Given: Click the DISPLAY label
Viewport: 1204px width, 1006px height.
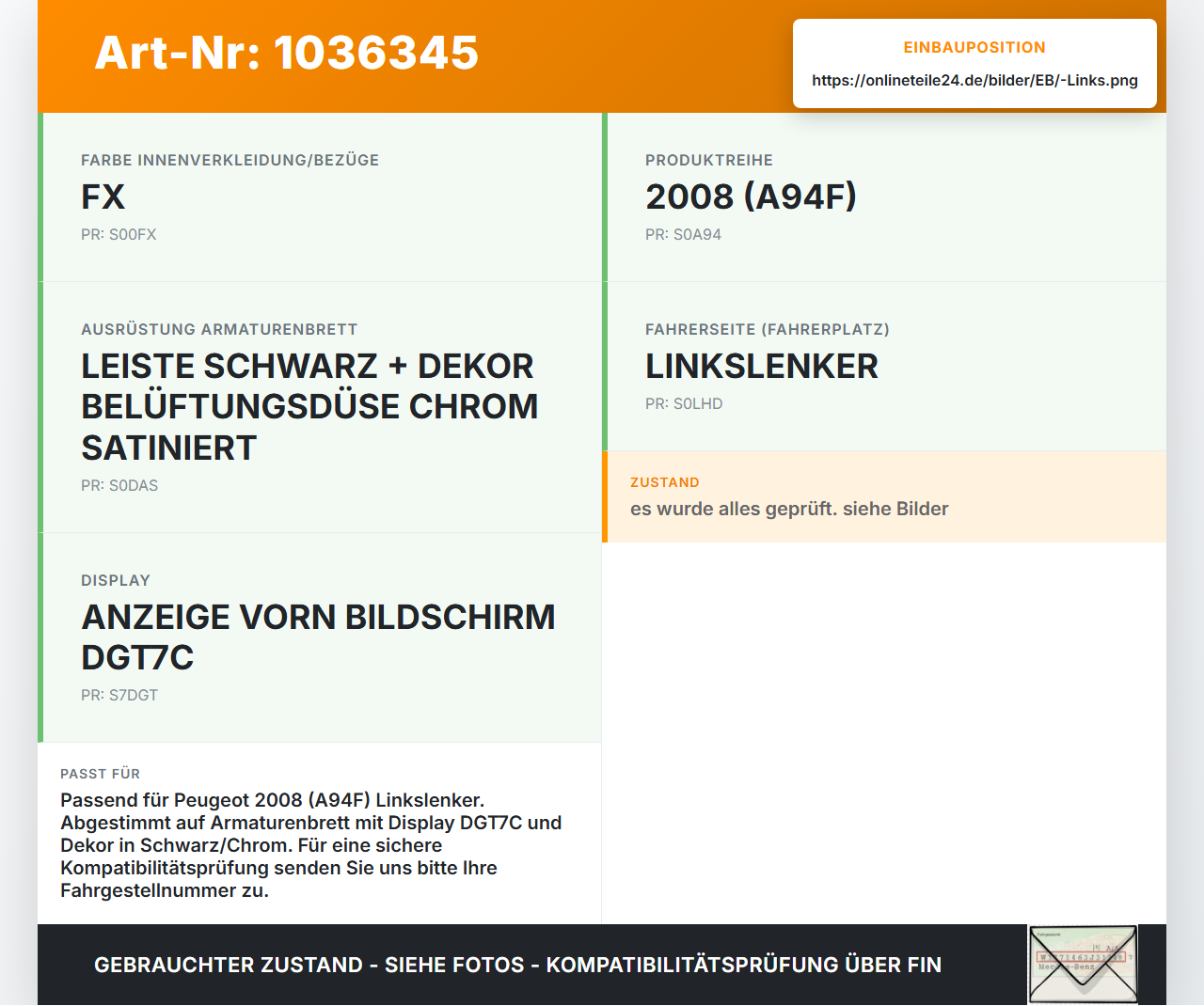Looking at the screenshot, I should [116, 580].
